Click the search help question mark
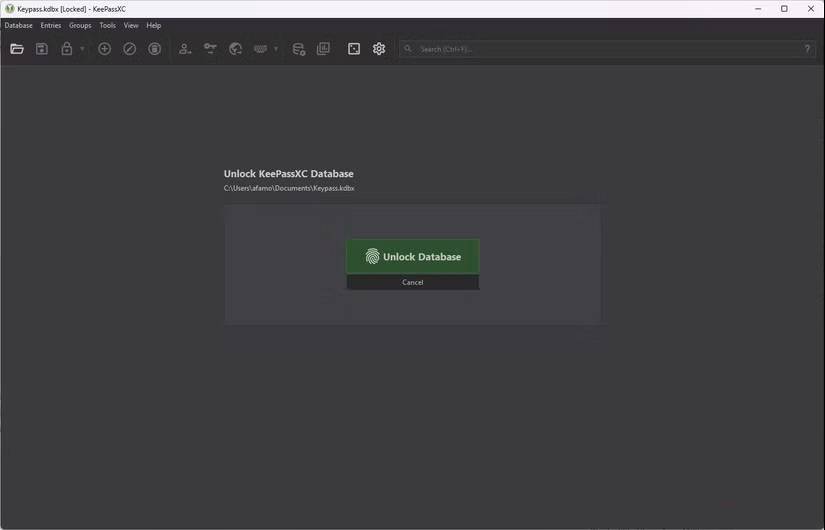The width and height of the screenshot is (825, 530). tap(807, 48)
